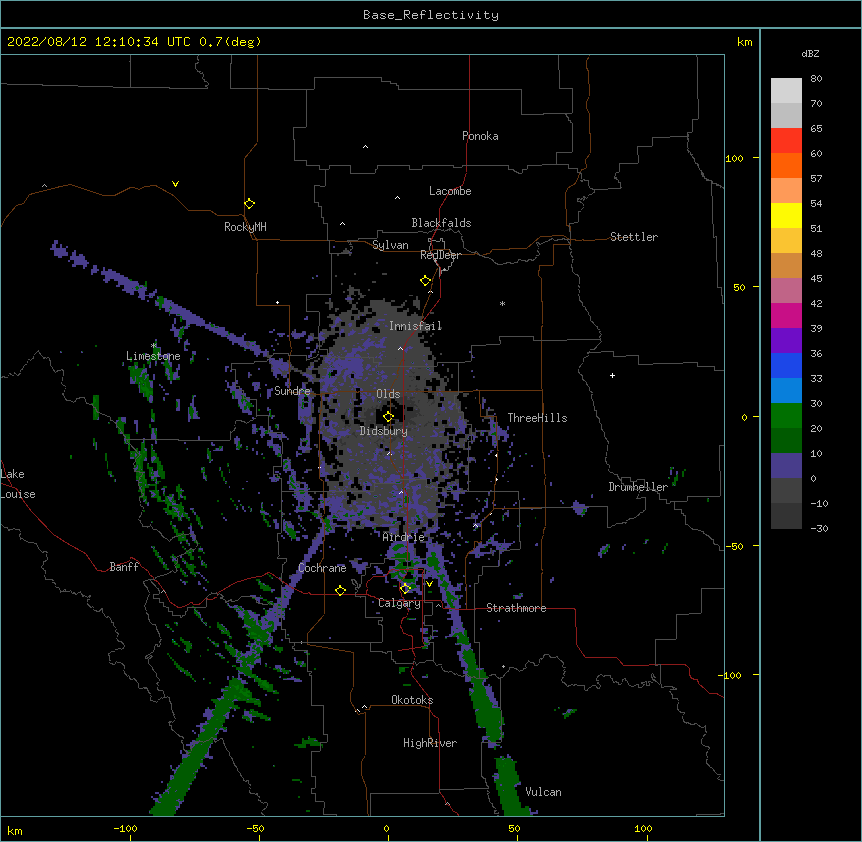
Task: Pick the light gray 70–80 dBZ legend swatch
Action: point(786,91)
